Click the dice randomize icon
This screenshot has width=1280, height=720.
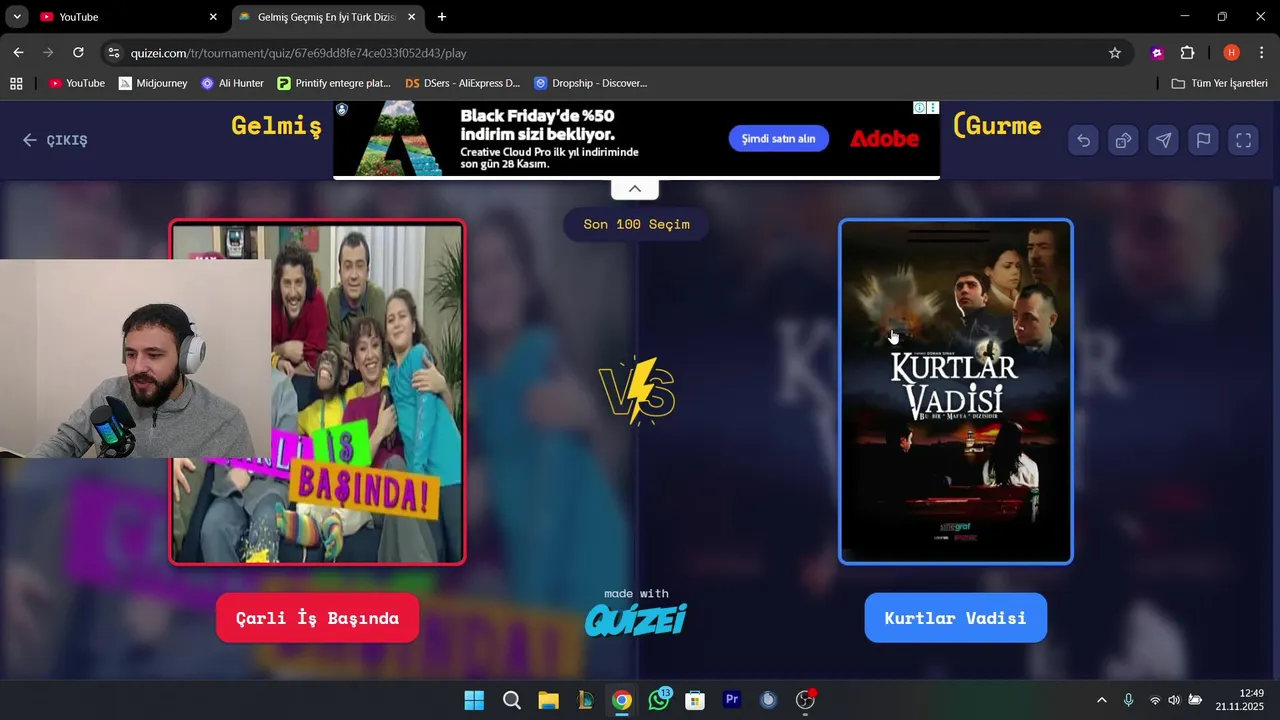[x=1123, y=141]
